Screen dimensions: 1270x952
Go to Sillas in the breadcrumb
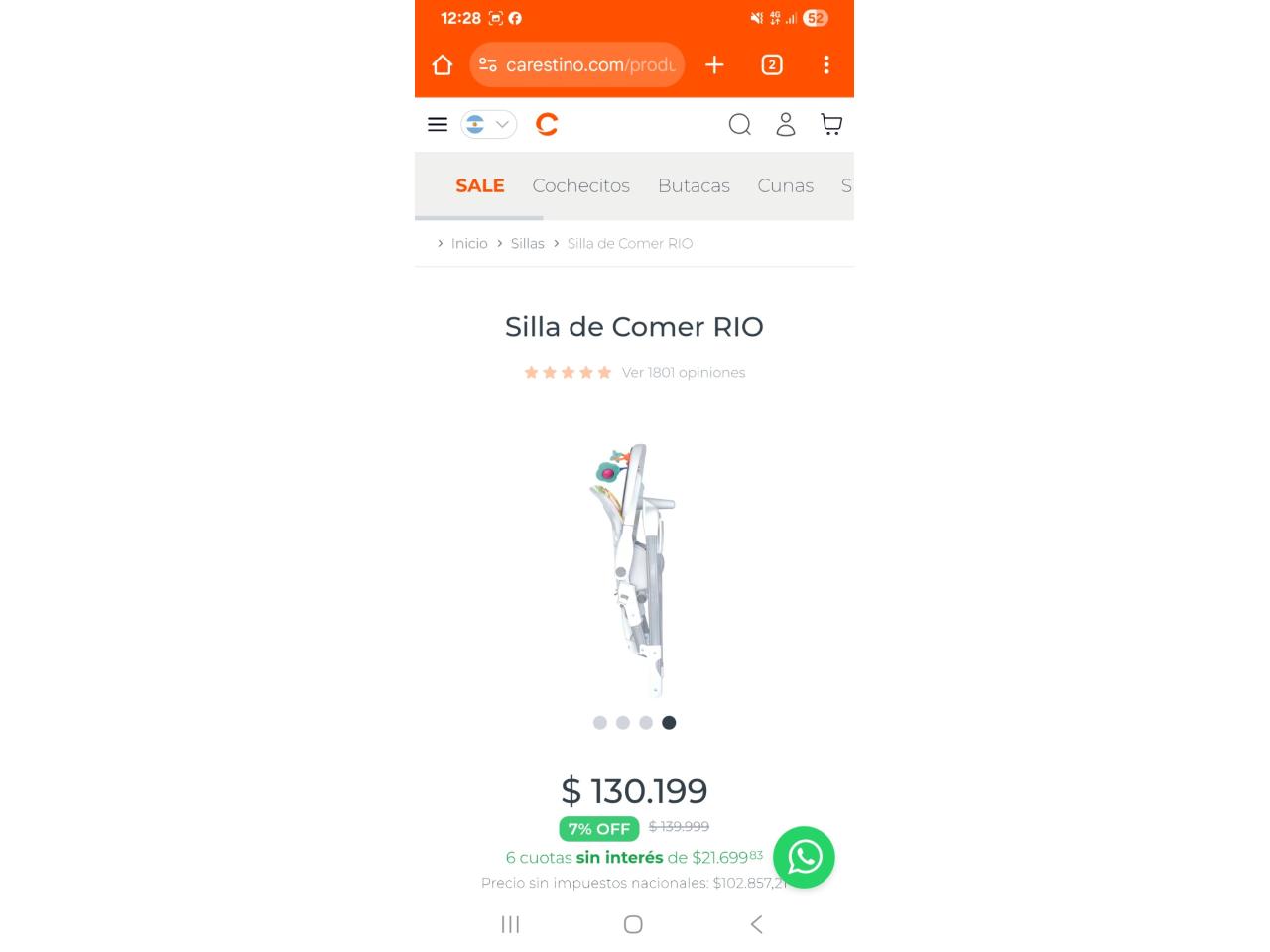[x=528, y=243]
